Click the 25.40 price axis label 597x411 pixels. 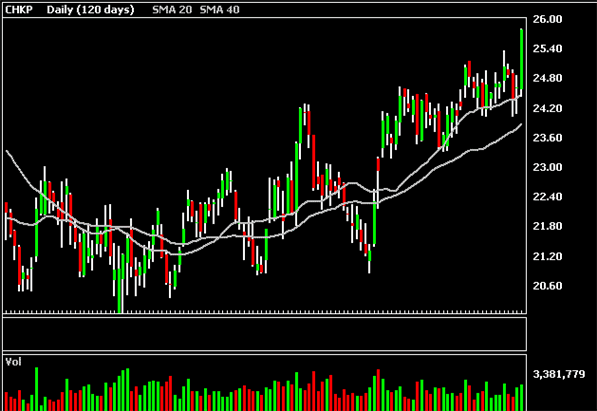pos(547,49)
